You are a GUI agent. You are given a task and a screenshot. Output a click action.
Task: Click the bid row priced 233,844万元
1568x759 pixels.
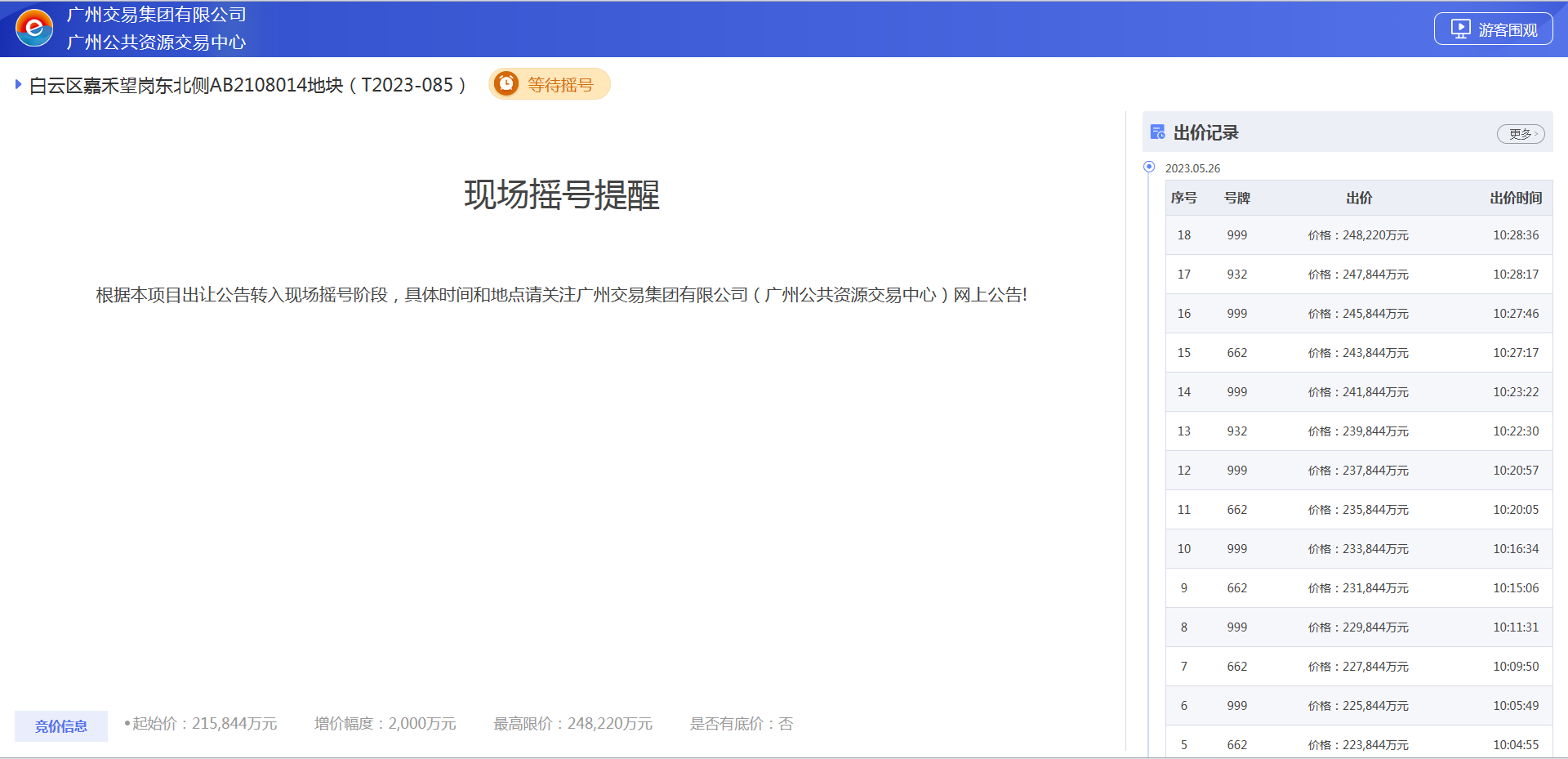[x=1357, y=549]
